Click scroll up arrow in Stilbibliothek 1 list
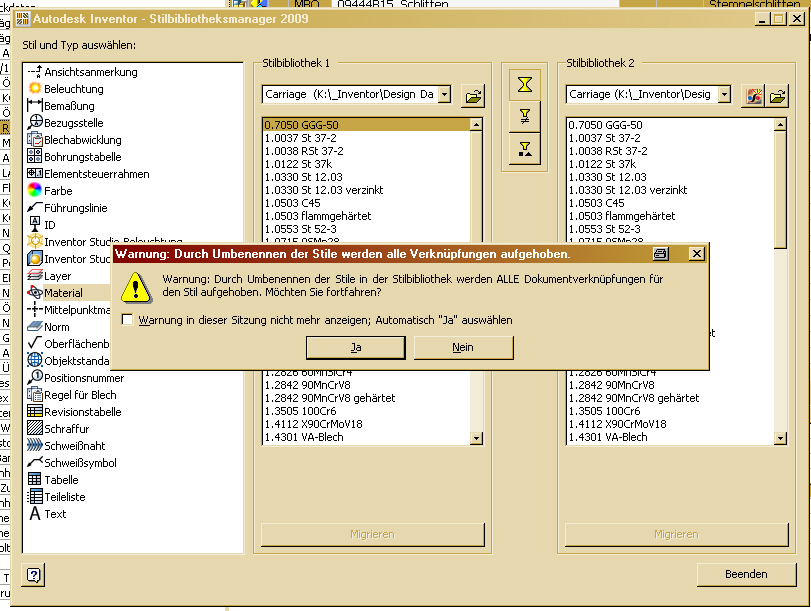The width and height of the screenshot is (811, 611). tap(476, 125)
